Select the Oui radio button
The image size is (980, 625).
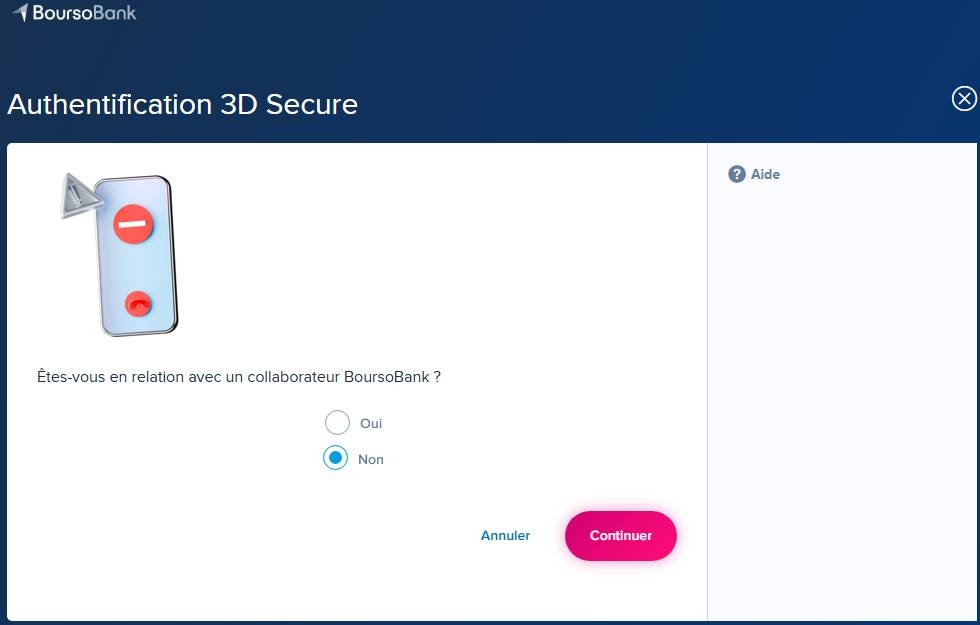point(337,423)
